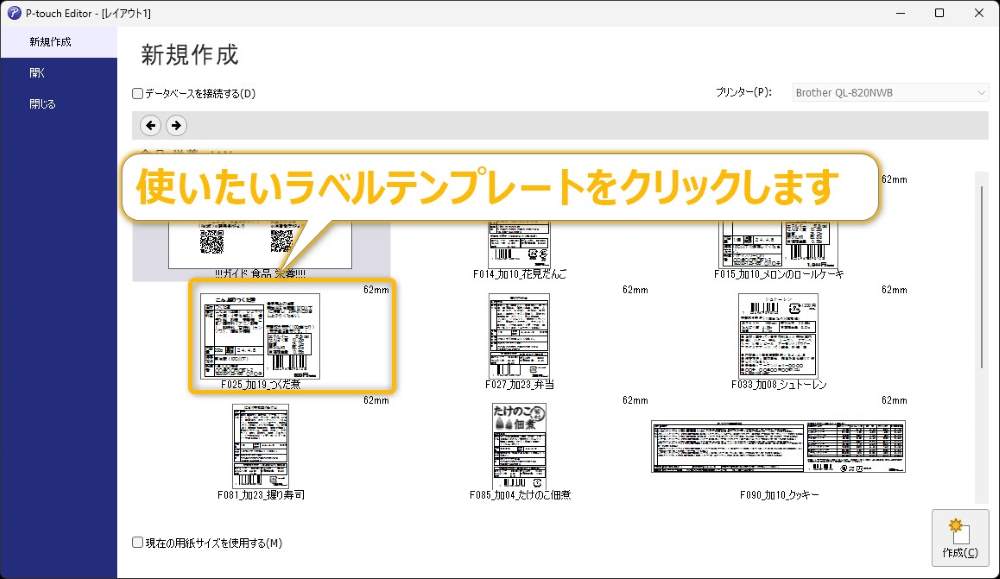Image resolution: width=1000 pixels, height=579 pixels.
Task: Click the forward arrow navigation icon
Action: 177,126
